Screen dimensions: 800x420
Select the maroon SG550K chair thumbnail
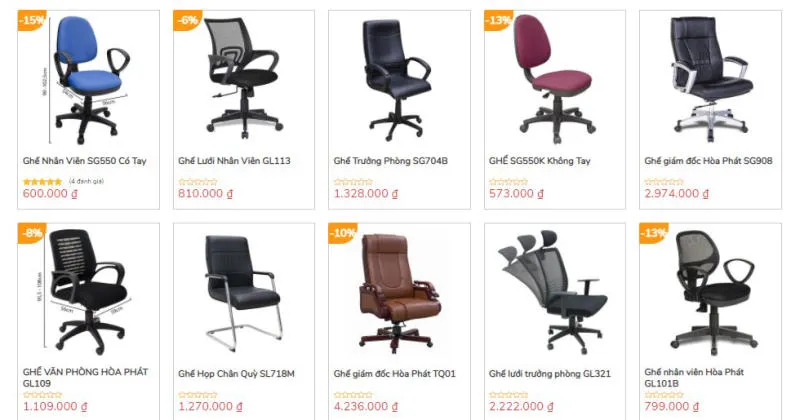click(554, 79)
